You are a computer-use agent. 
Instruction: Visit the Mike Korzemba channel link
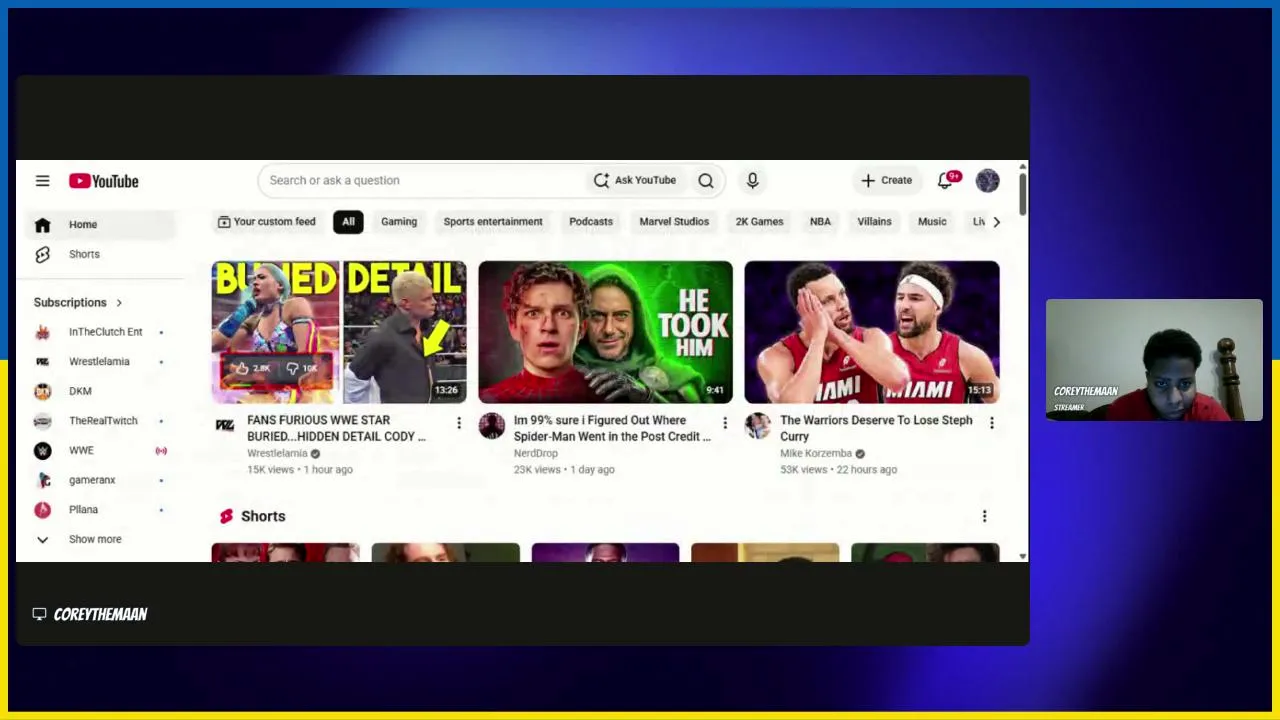coord(816,453)
